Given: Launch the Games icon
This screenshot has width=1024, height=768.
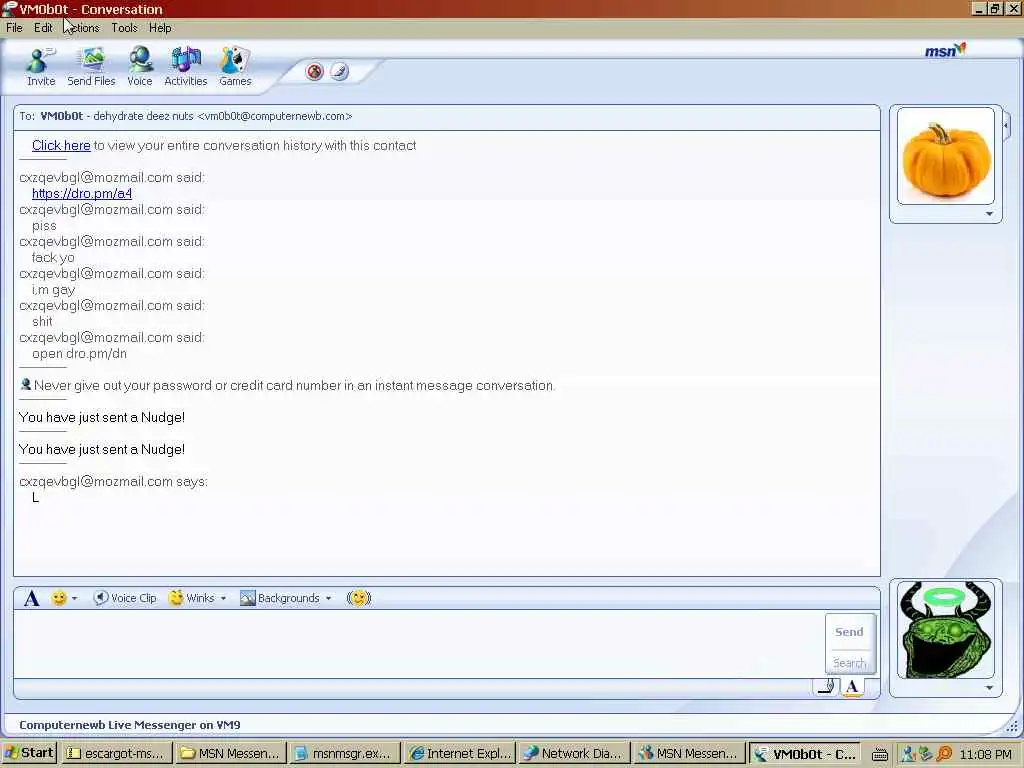Looking at the screenshot, I should (235, 67).
